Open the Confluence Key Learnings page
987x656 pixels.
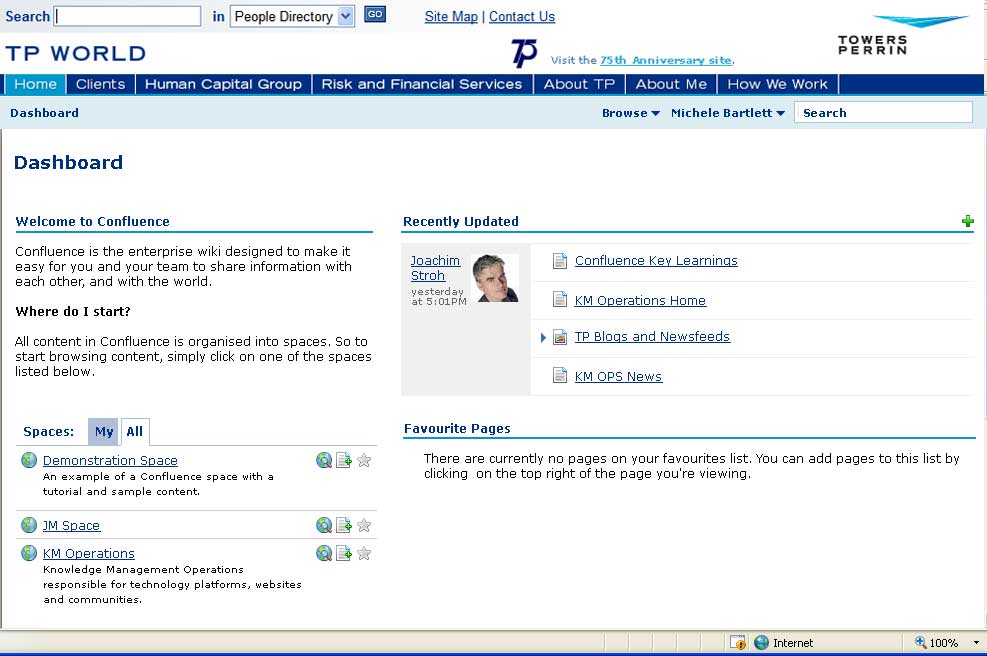coord(656,261)
